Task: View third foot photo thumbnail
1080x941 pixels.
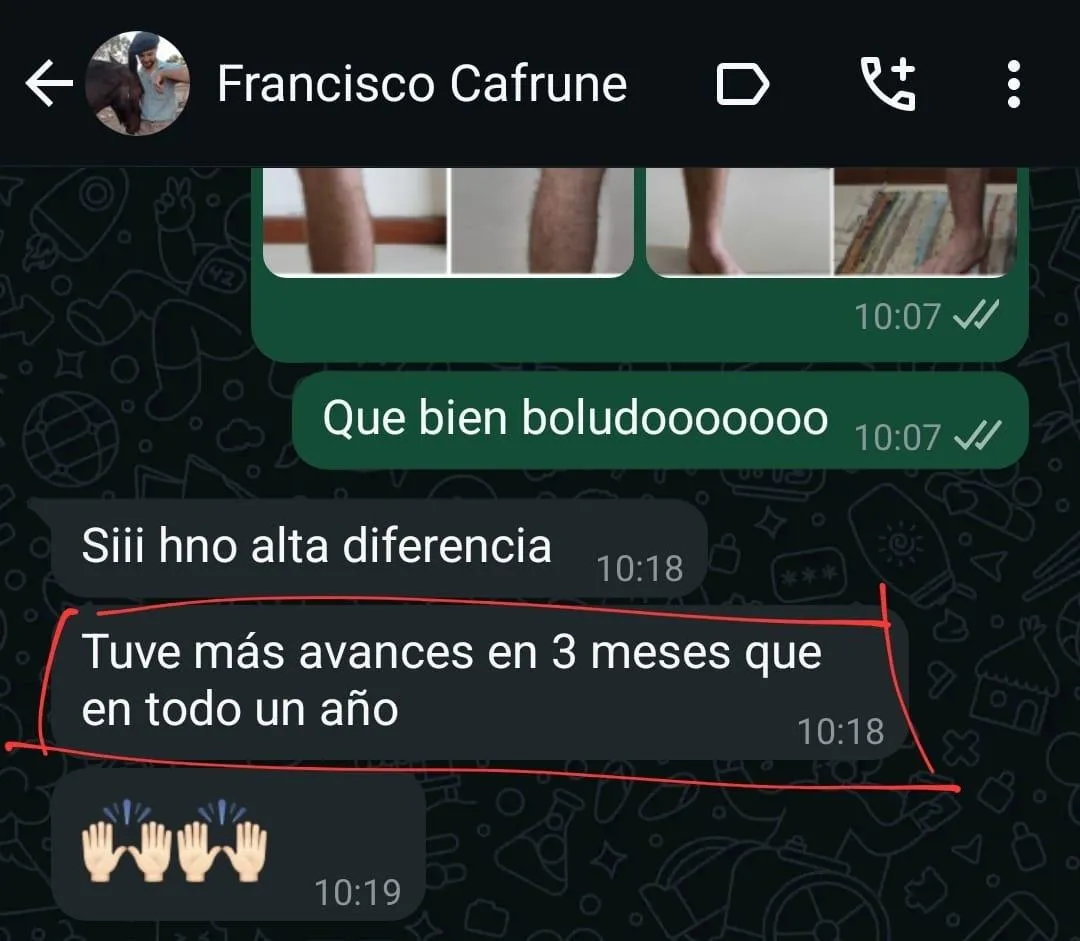Action: [x=739, y=220]
